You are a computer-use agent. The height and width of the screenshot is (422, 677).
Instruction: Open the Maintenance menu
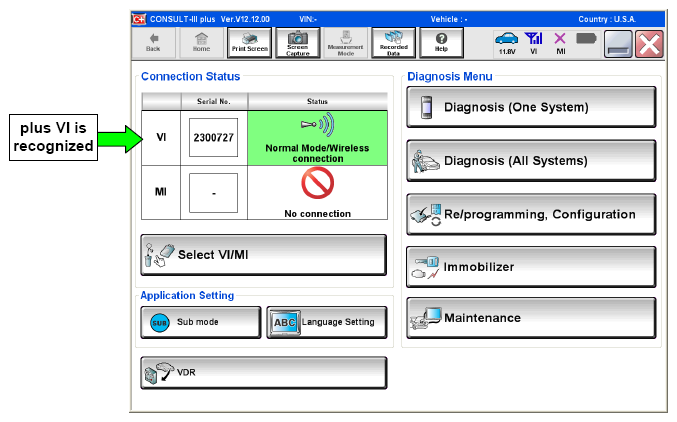click(530, 318)
